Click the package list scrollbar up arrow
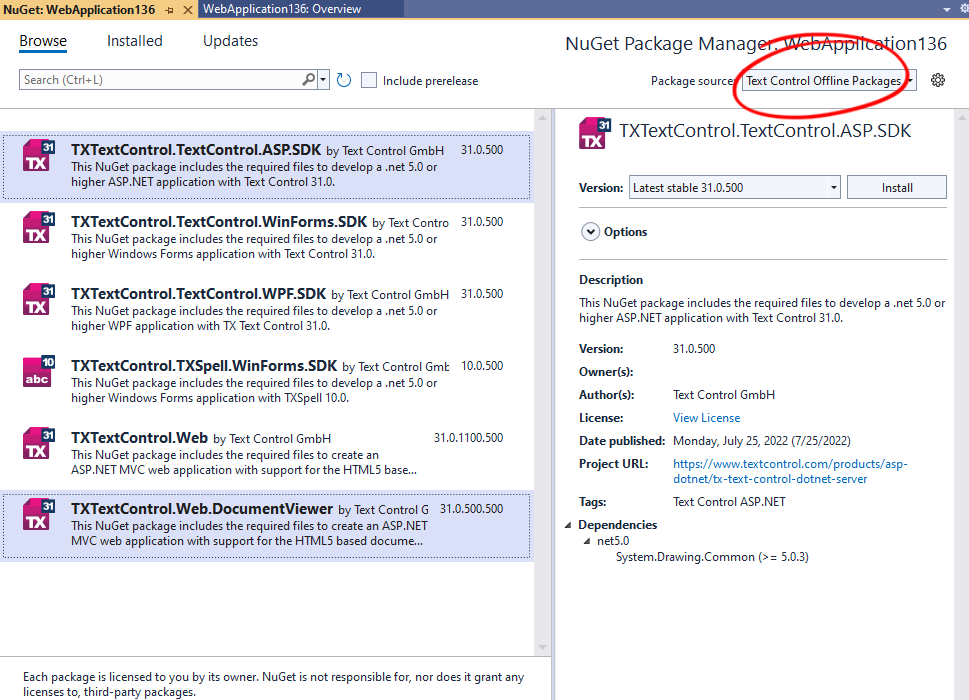This screenshot has width=969, height=700. point(542,117)
